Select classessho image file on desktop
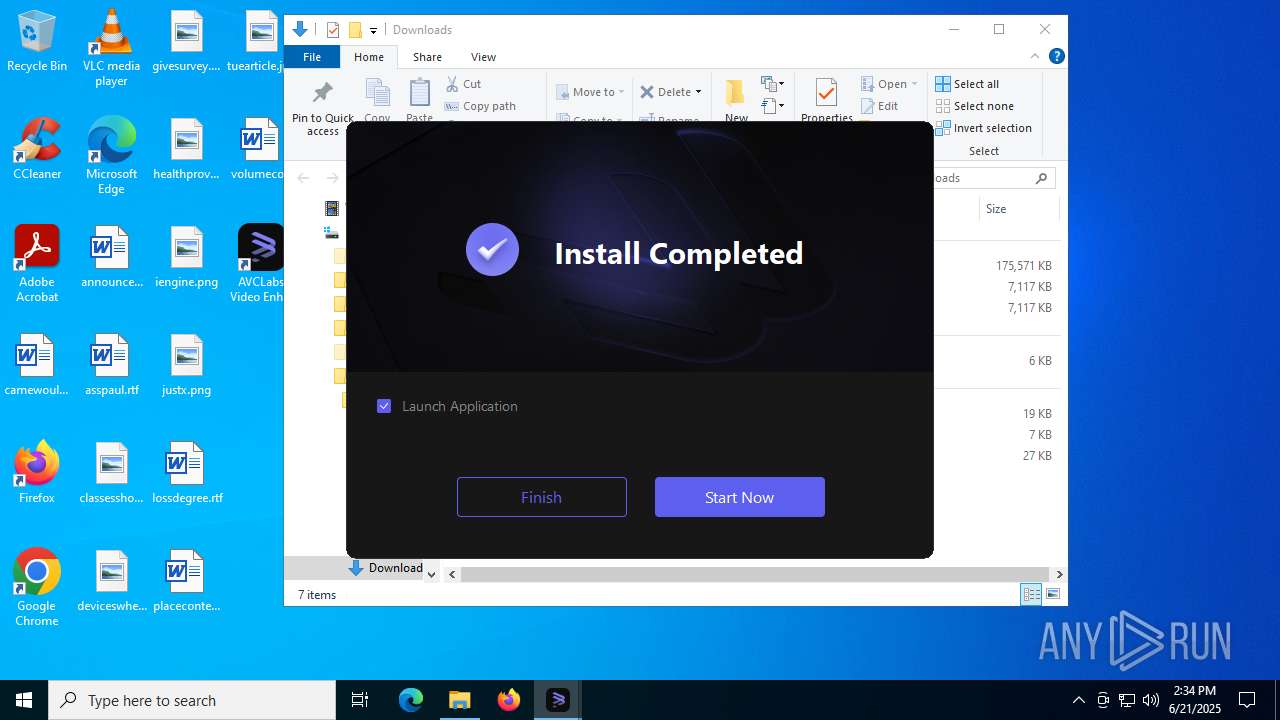Viewport: 1280px width, 720px height. [111, 472]
